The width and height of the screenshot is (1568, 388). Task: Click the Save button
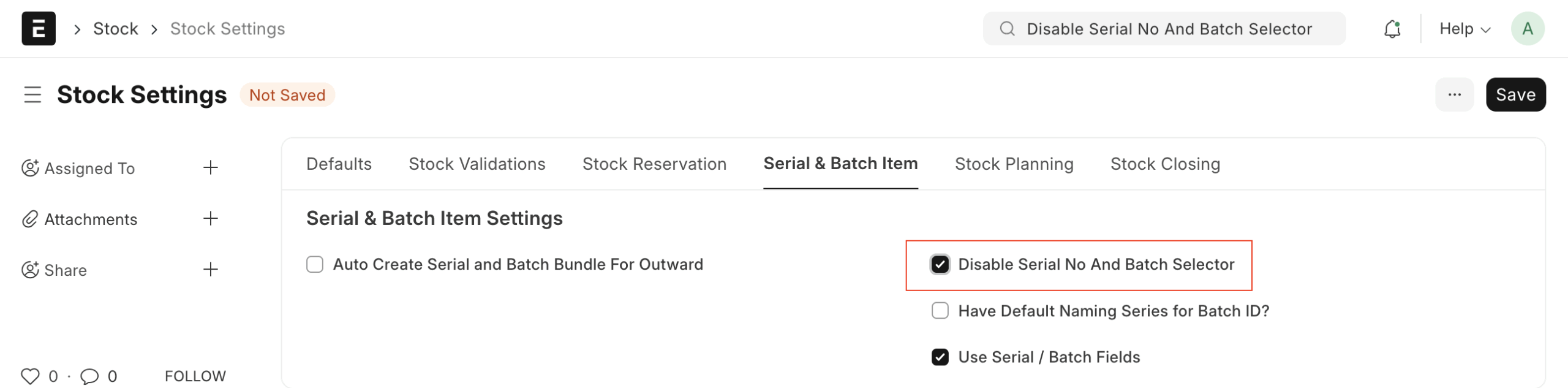coord(1515,94)
